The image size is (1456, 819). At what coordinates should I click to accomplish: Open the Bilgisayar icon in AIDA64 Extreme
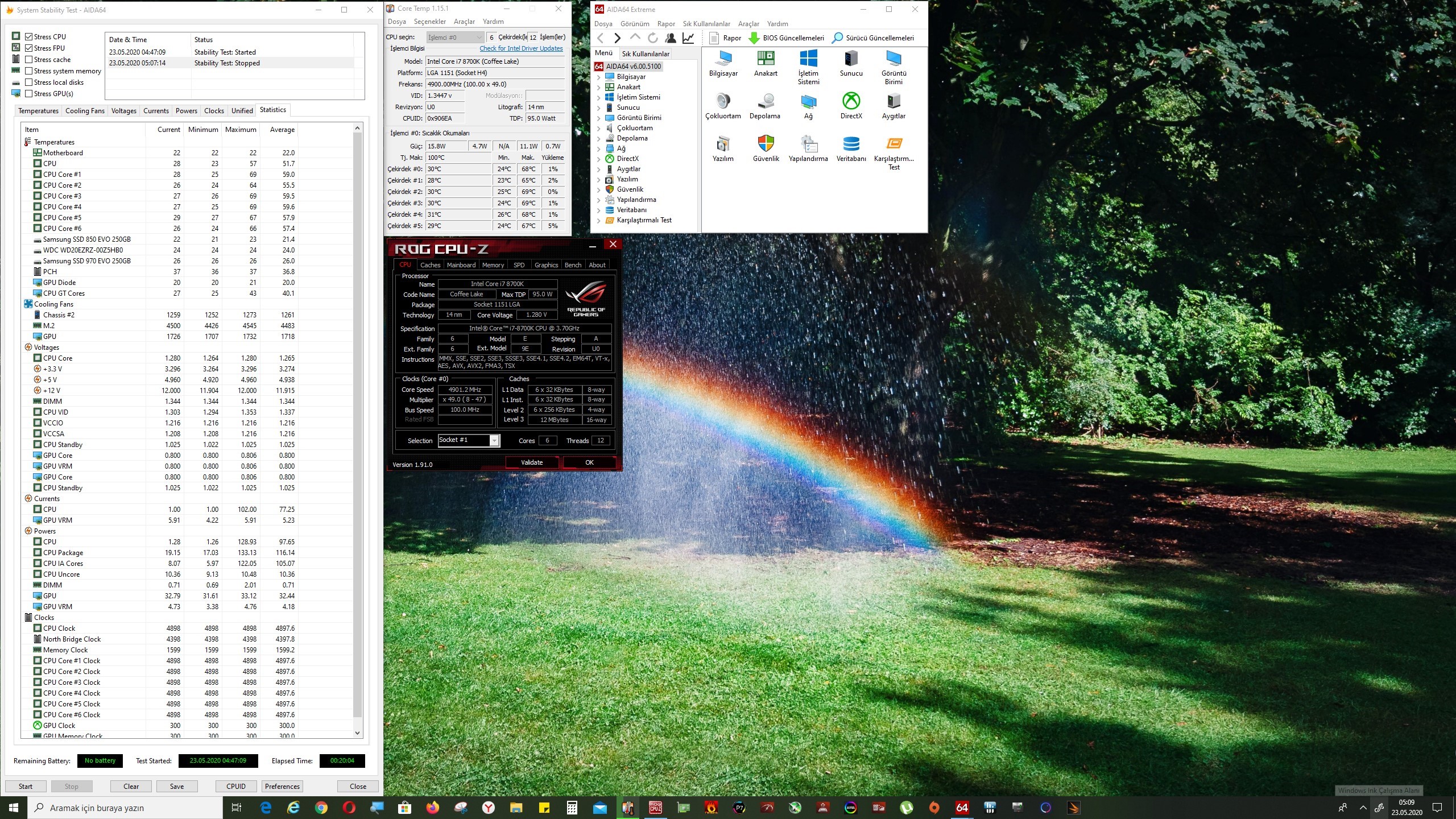pos(723,63)
